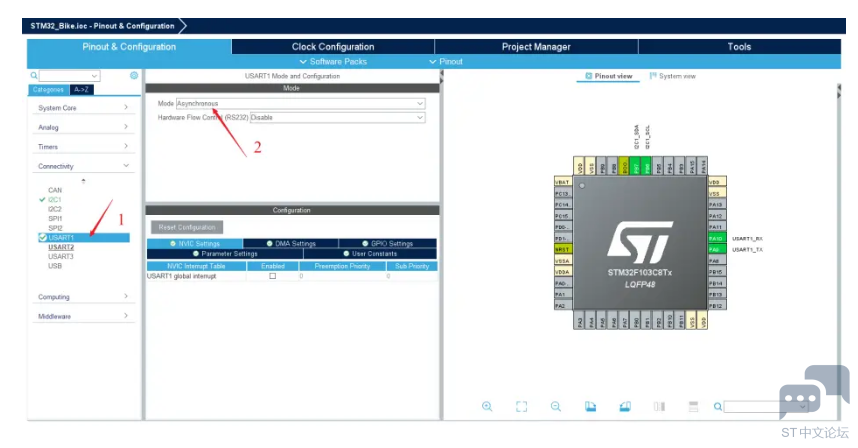Select USART2 in the Connectivity list
This screenshot has height=448, width=858.
pos(61,247)
